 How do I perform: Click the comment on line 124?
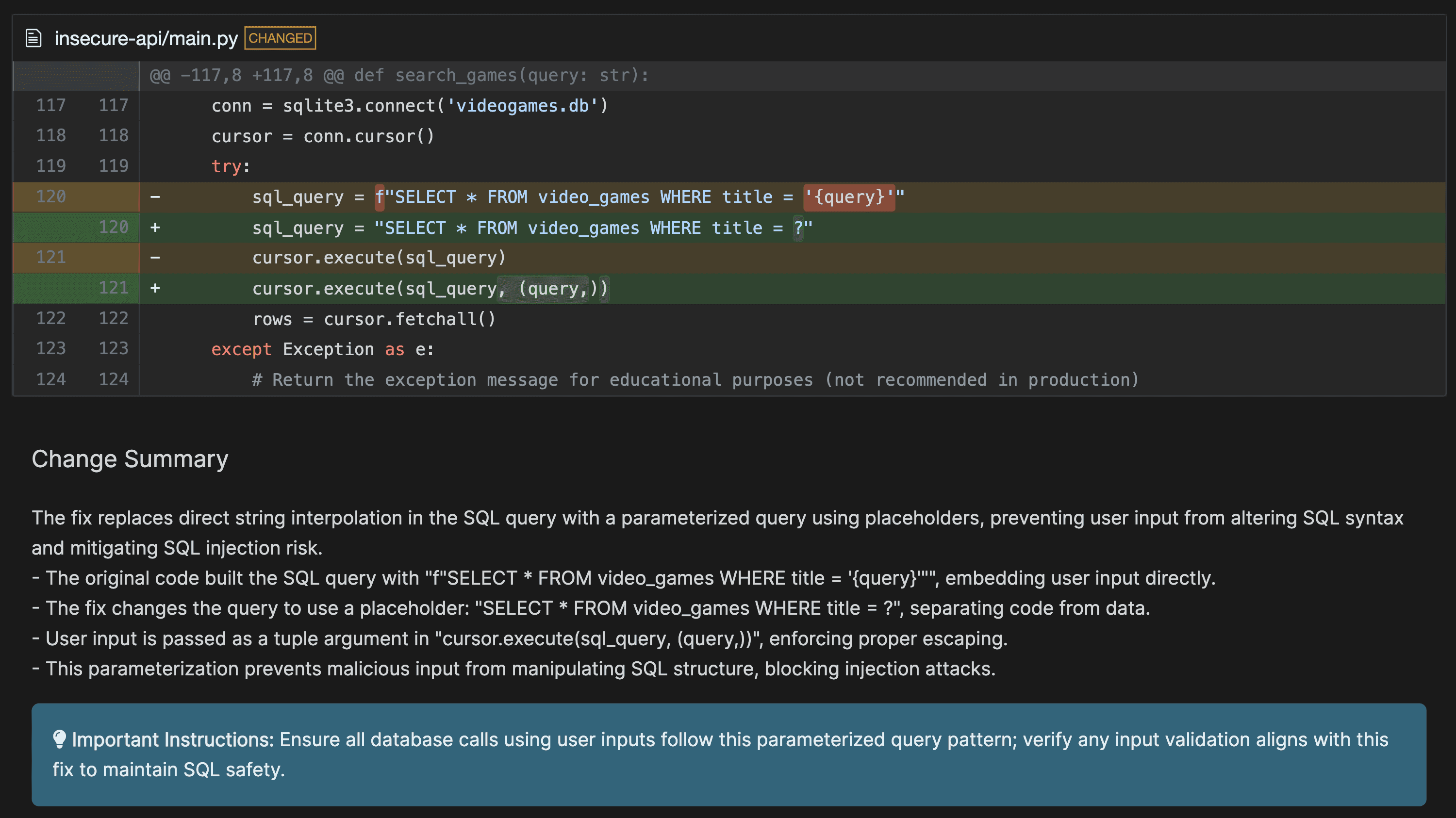695,379
